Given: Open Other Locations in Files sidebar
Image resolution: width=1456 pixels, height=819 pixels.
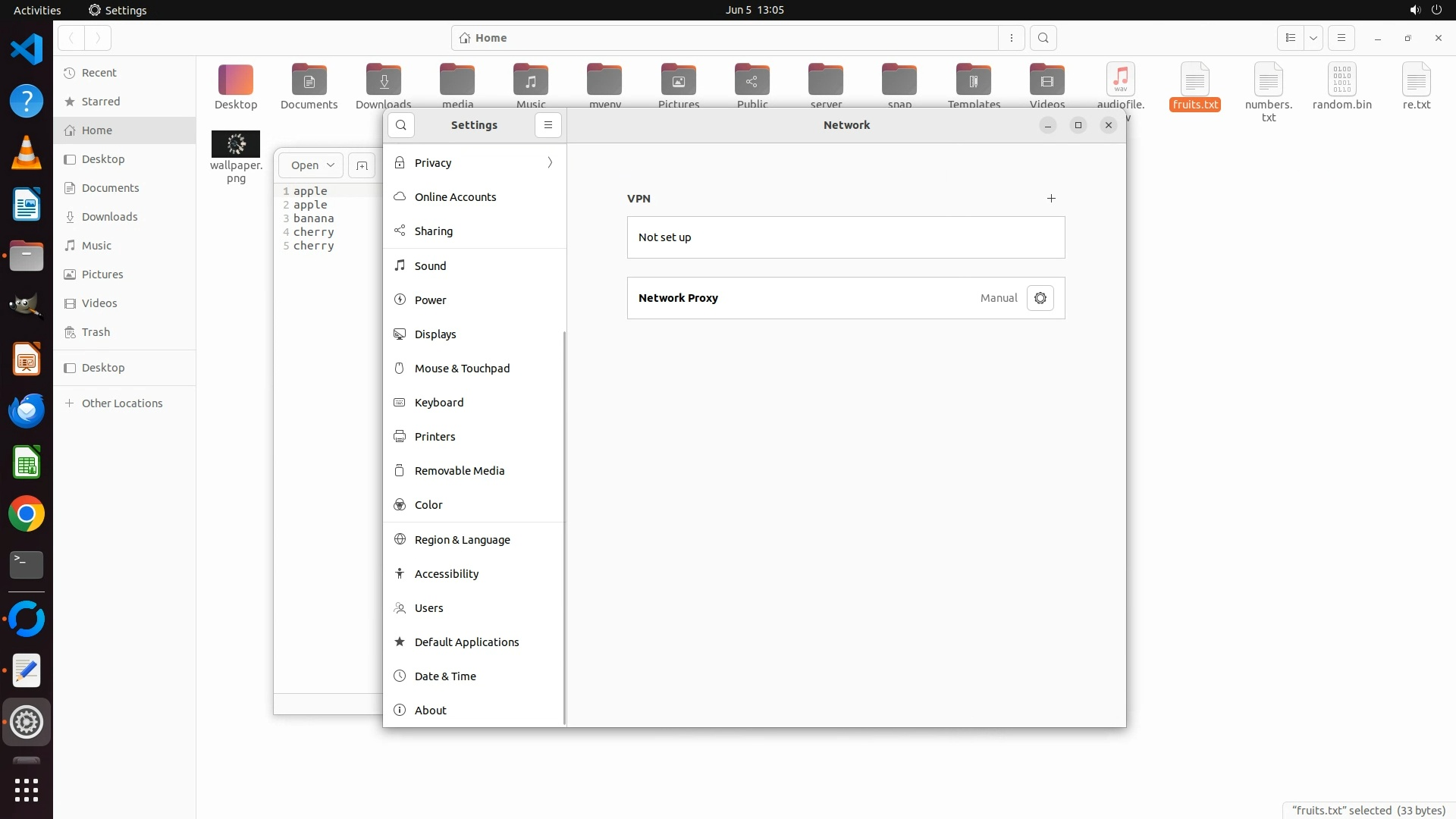Looking at the screenshot, I should (x=121, y=403).
